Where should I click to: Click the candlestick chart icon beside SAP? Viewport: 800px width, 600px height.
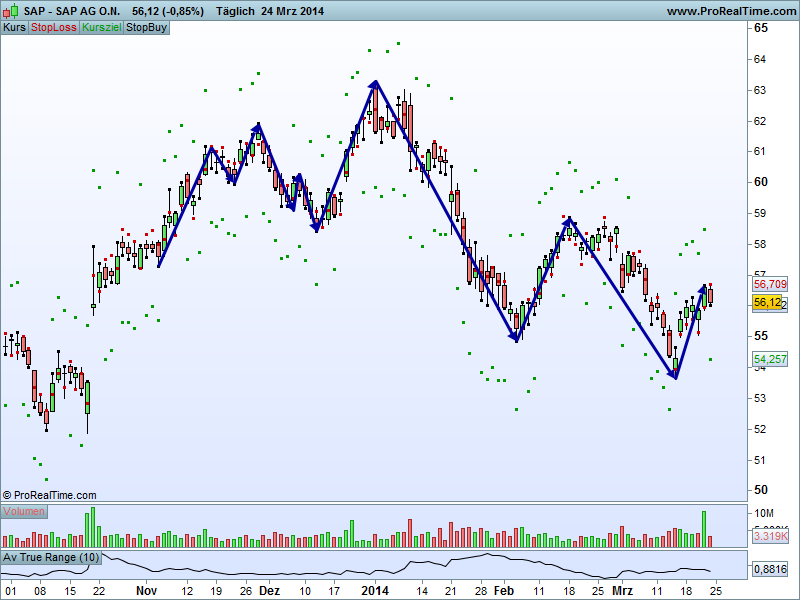click(x=10, y=10)
